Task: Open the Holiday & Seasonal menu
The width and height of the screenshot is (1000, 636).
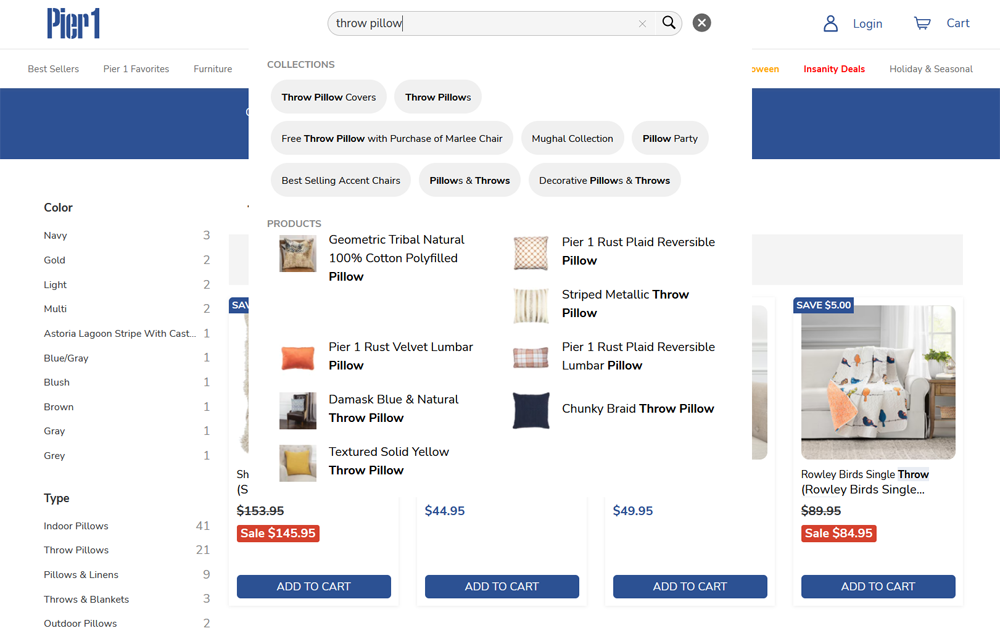Action: [930, 69]
